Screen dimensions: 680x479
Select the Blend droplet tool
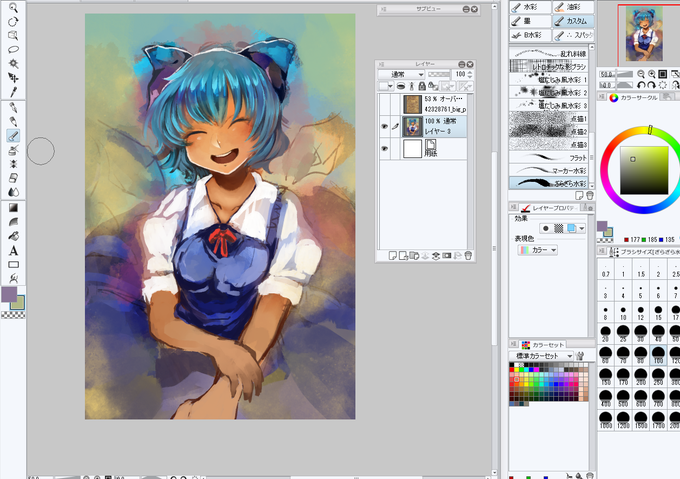(x=13, y=192)
